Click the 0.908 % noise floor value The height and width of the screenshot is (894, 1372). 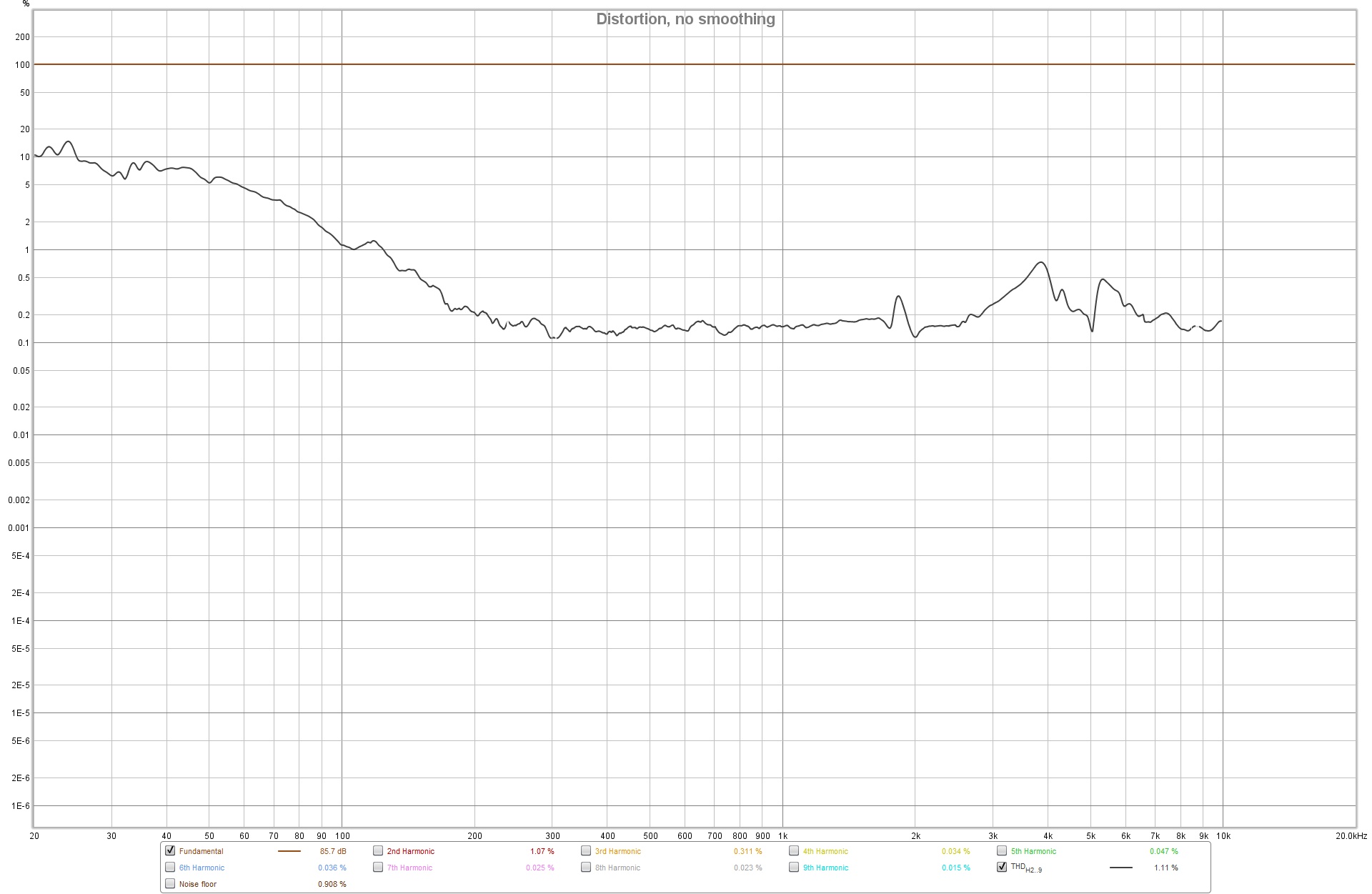click(332, 884)
